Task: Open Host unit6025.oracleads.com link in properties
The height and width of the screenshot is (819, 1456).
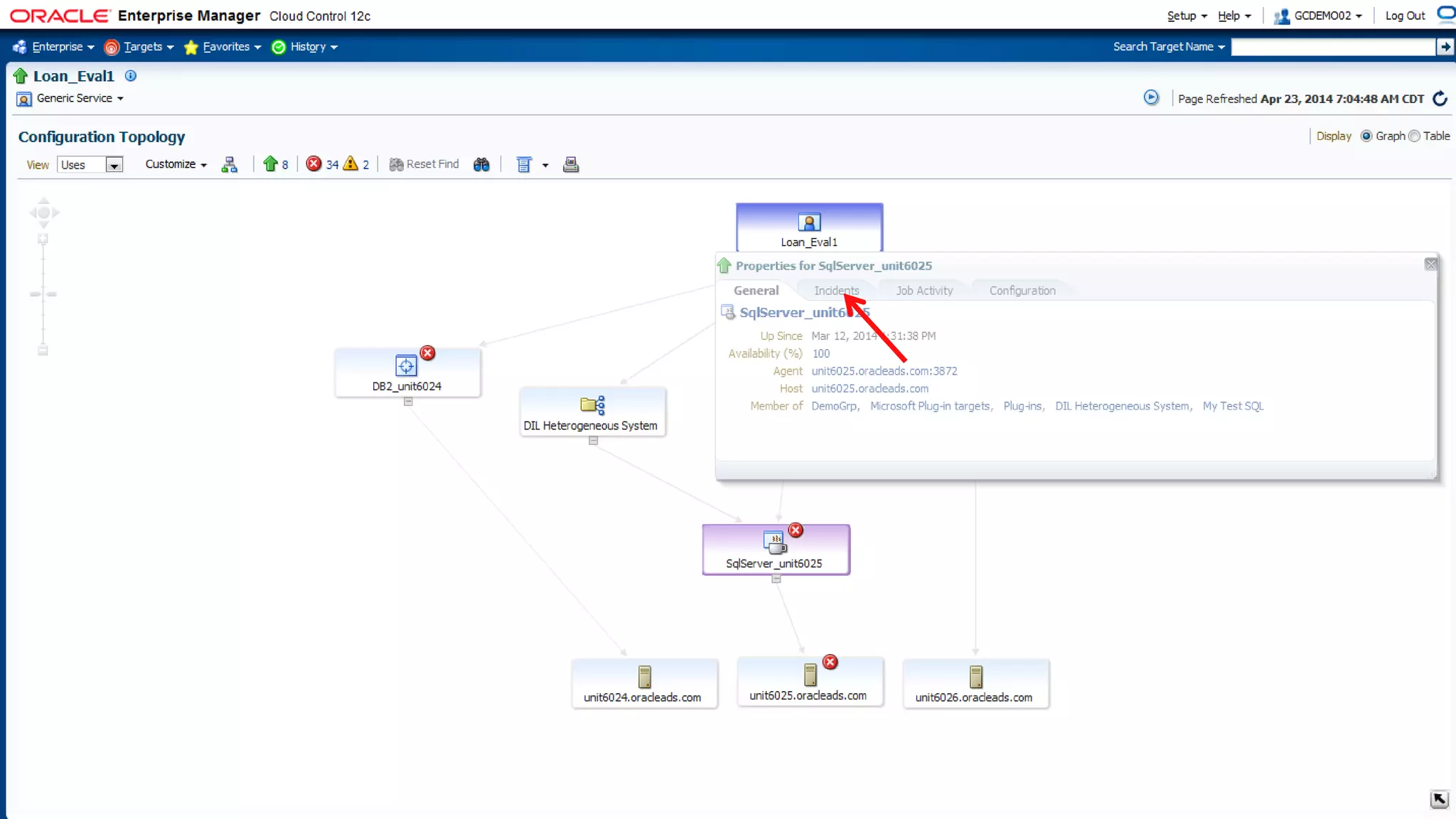Action: point(870,388)
